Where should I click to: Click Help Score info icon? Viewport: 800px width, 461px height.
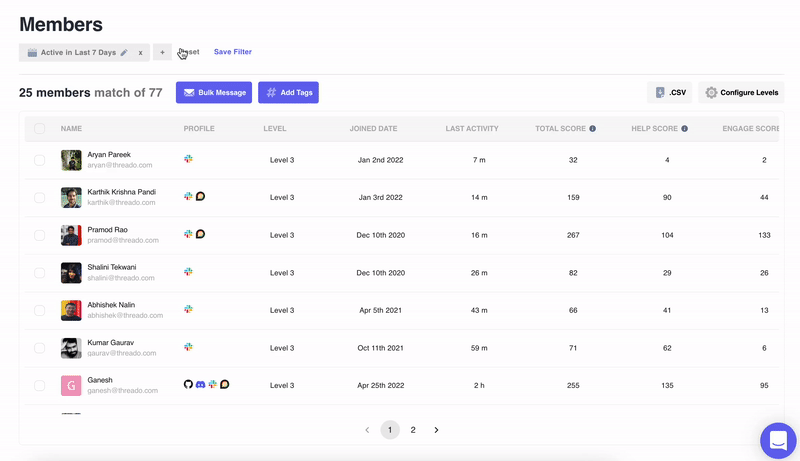pyautogui.click(x=685, y=129)
